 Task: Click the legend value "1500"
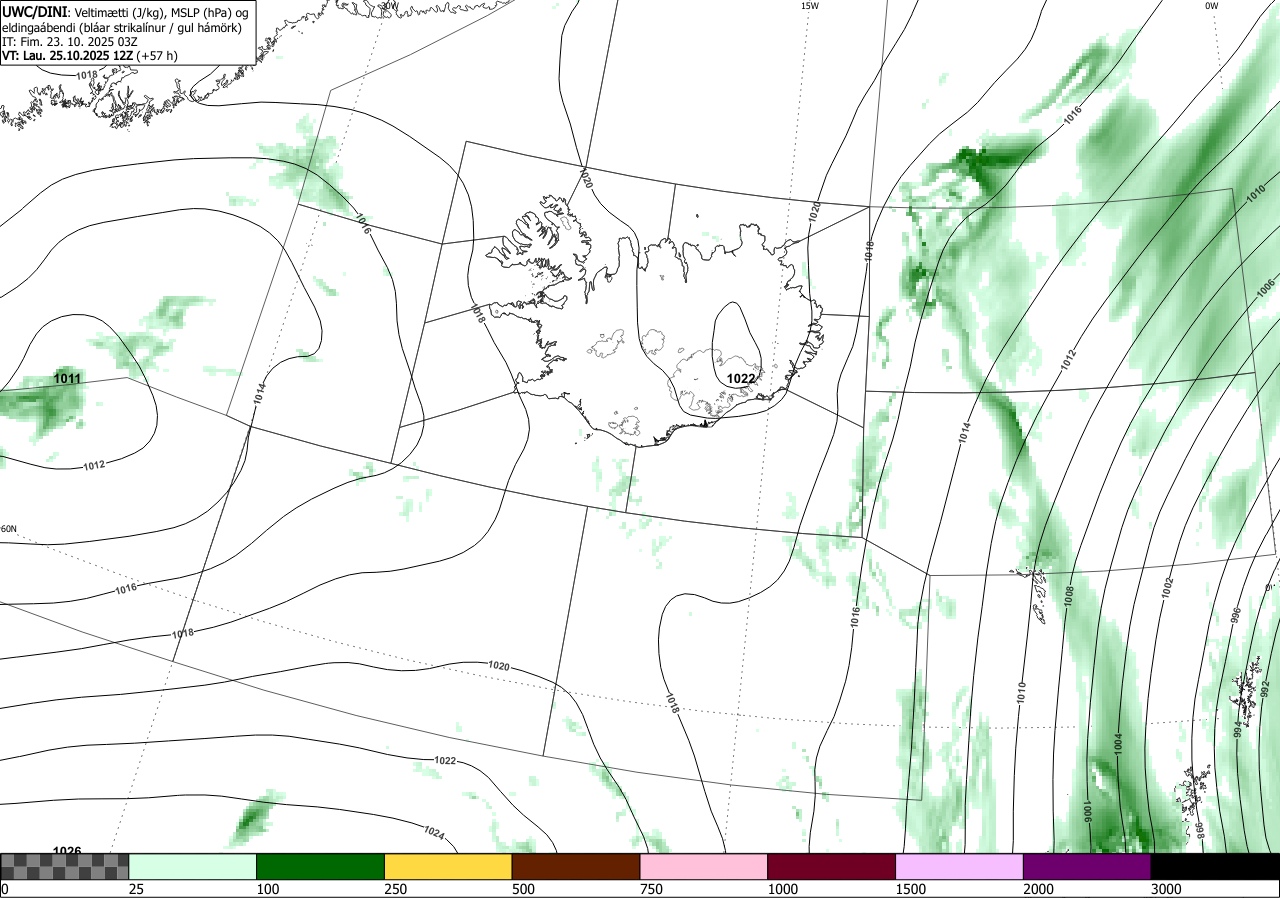pyautogui.click(x=911, y=889)
